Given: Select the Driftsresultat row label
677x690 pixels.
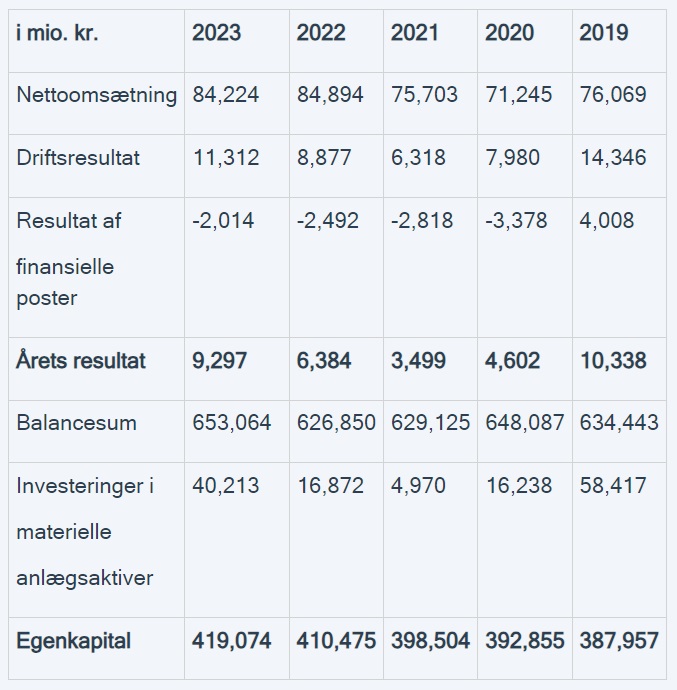Looking at the screenshot, I should pos(78,158).
